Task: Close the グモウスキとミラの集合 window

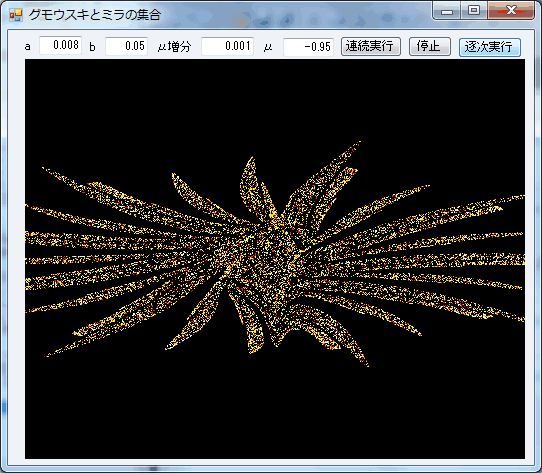Action: (511, 11)
